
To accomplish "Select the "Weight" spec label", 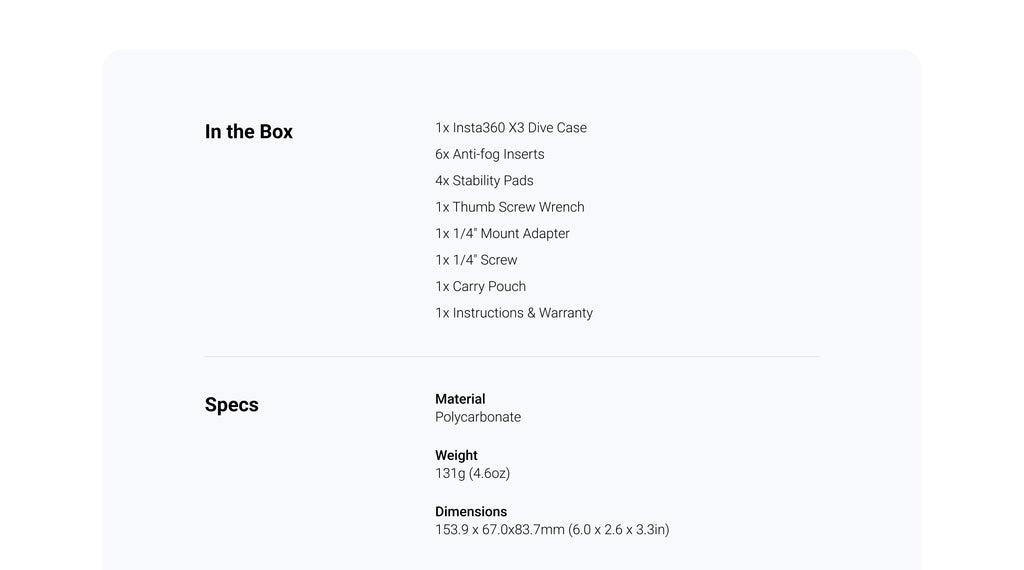I will point(456,455).
